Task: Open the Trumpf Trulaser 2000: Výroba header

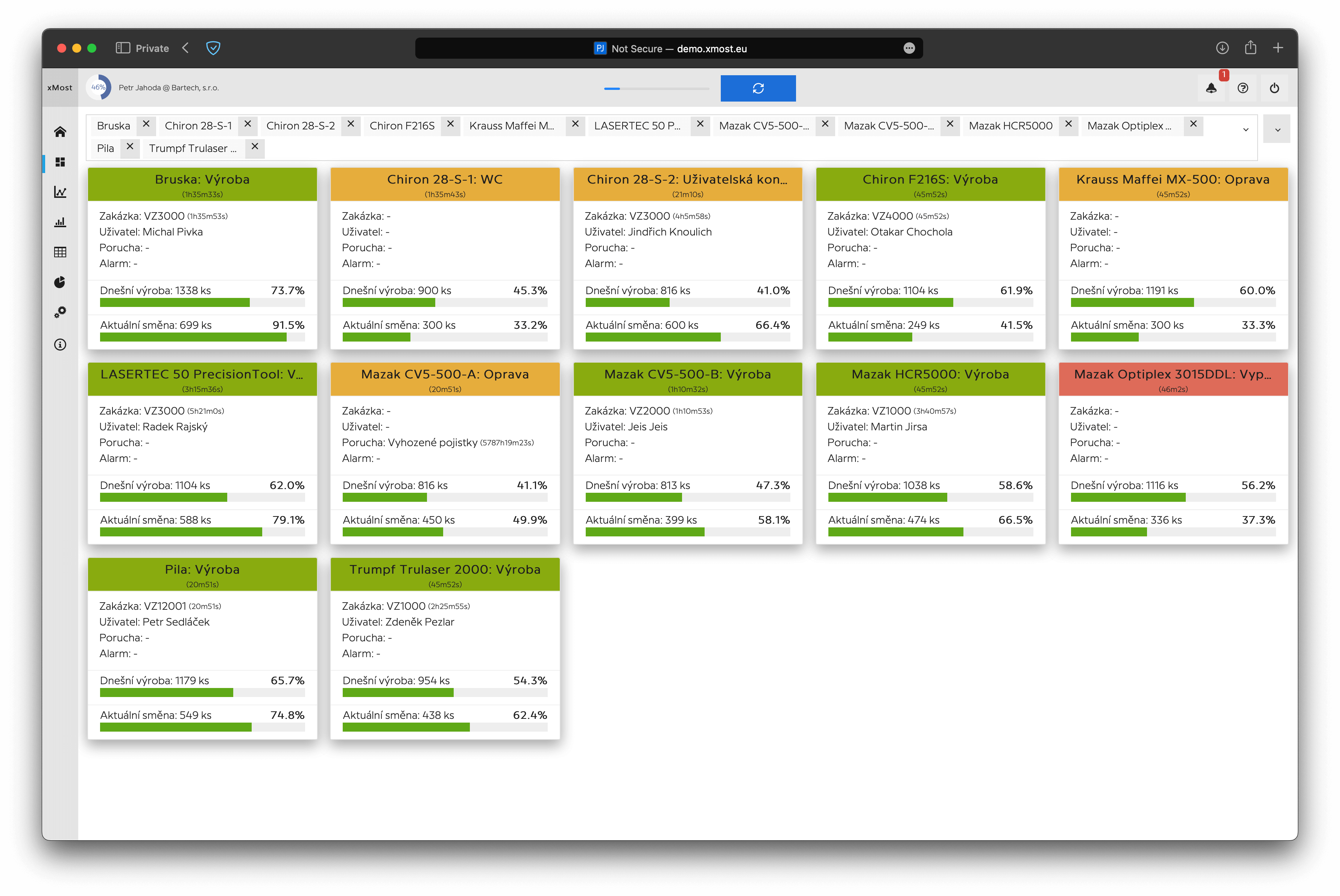Action: coord(445,574)
